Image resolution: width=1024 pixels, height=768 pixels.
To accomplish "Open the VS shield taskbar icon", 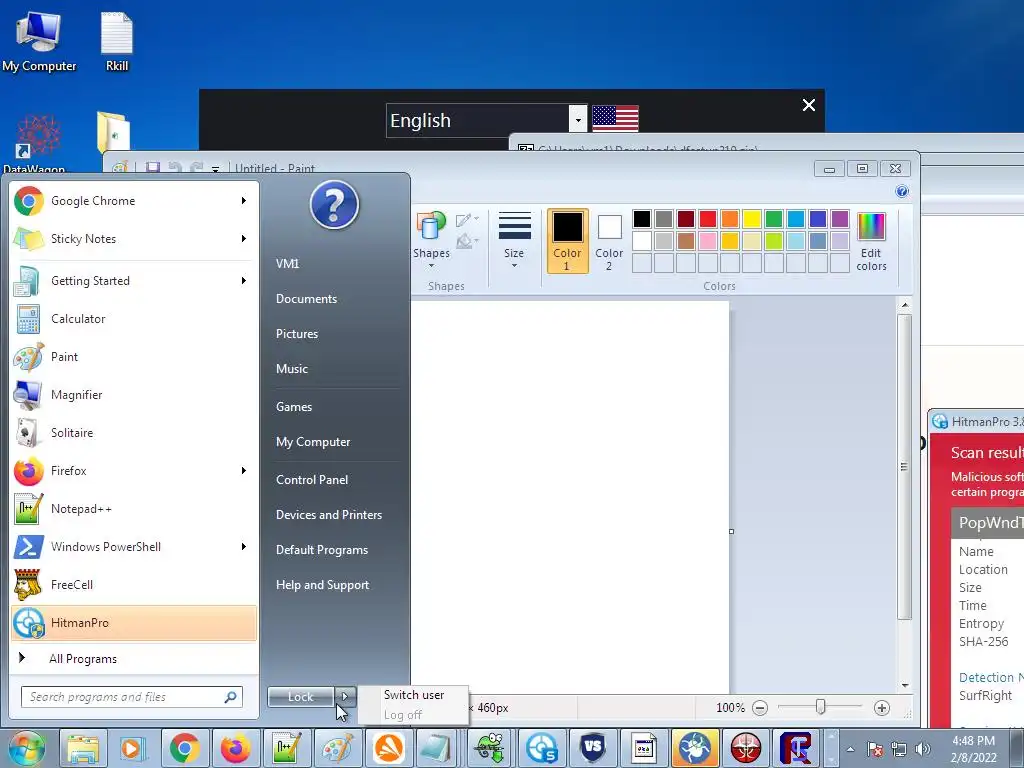I will (592, 748).
